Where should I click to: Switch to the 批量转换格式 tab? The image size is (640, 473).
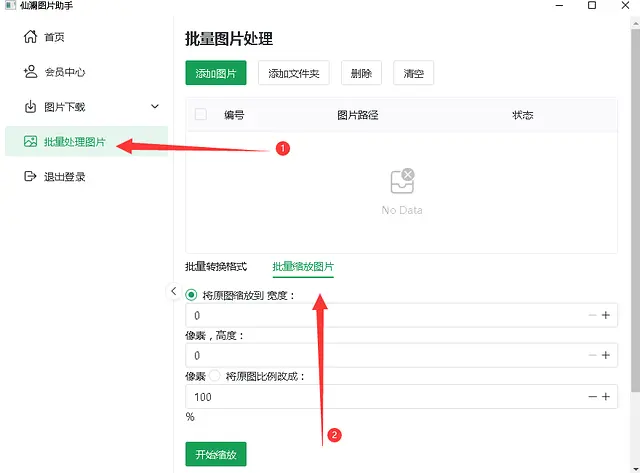tap(216, 266)
